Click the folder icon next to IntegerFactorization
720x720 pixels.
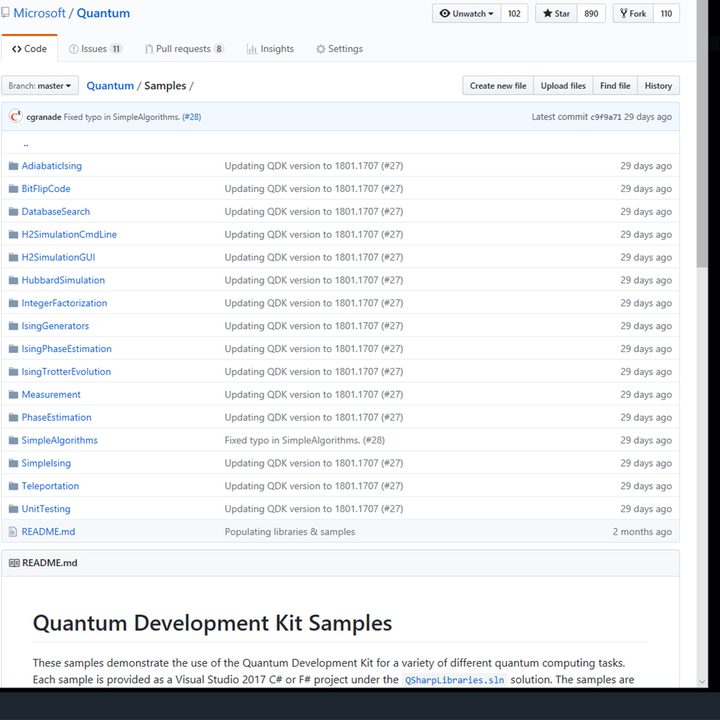[x=13, y=303]
